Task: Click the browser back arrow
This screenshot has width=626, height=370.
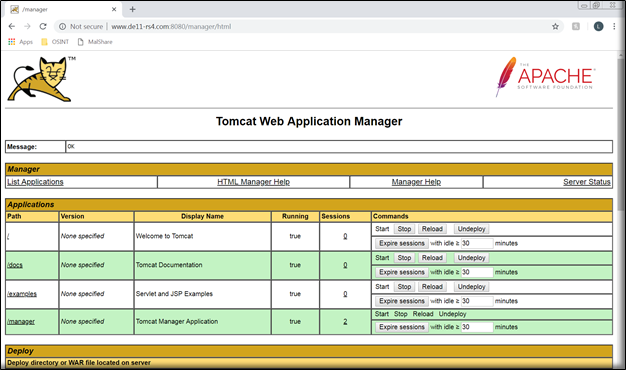Action: [x=12, y=26]
